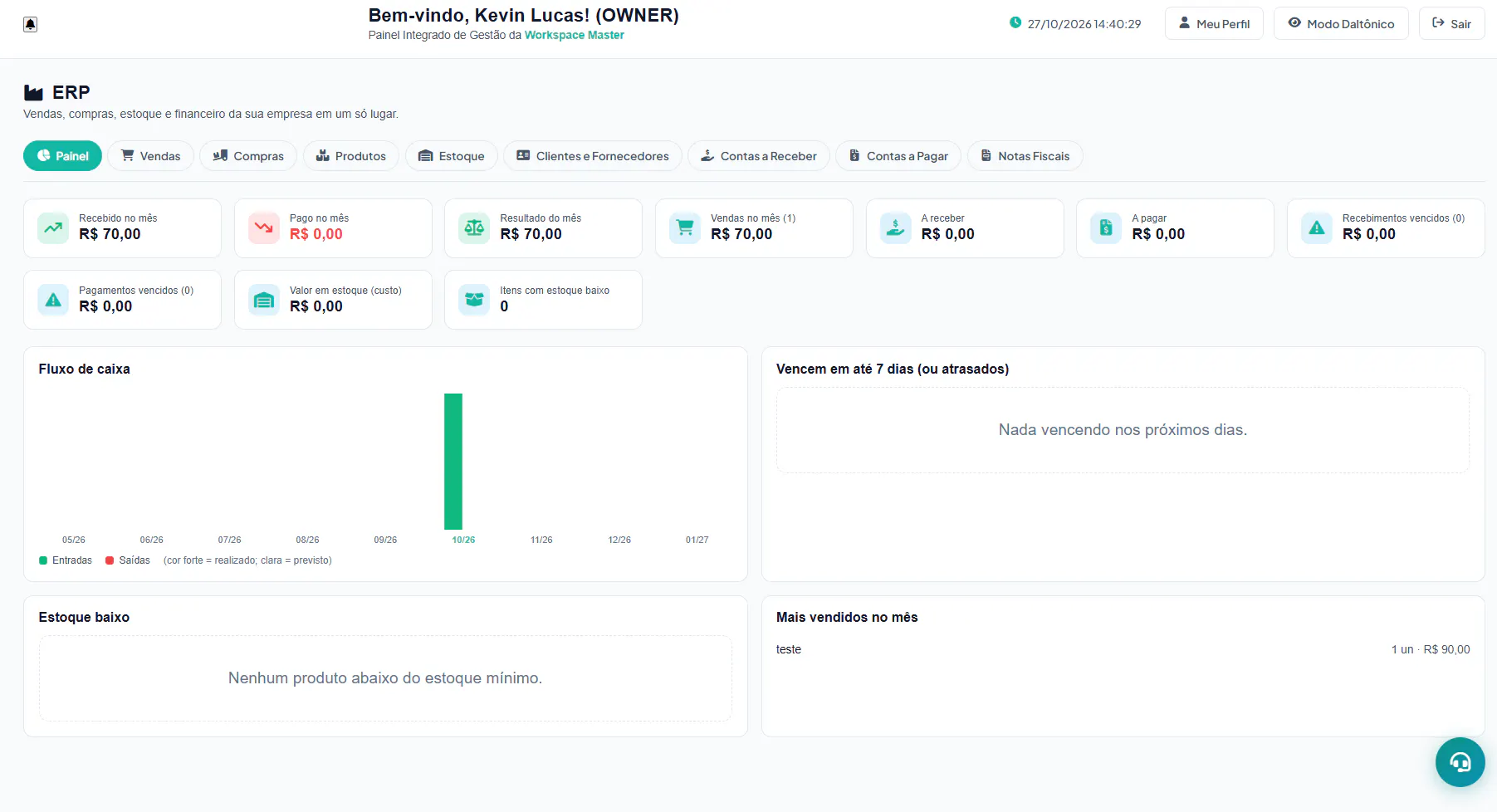This screenshot has width=1497, height=812.
Task: Click the 01/27 month label on chart
Action: pyautogui.click(x=697, y=540)
